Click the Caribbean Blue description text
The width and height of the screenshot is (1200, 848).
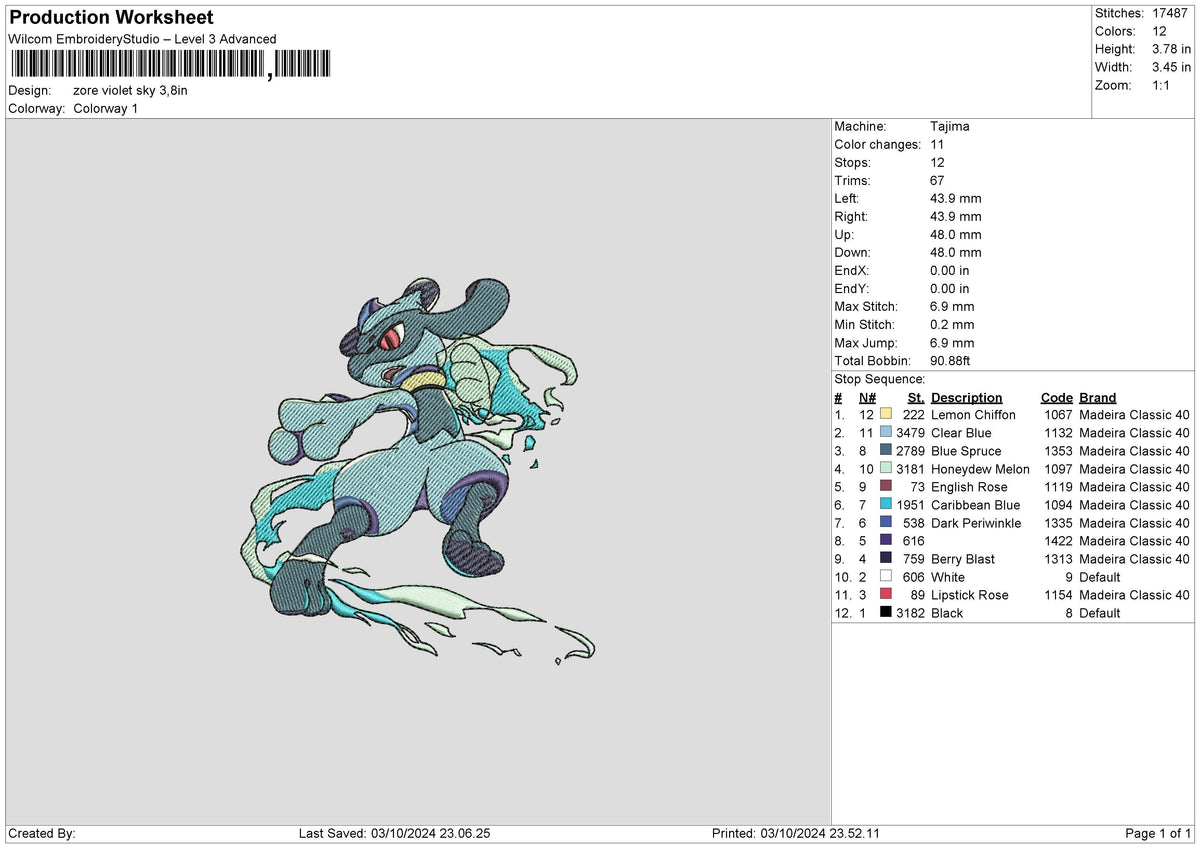(x=975, y=504)
